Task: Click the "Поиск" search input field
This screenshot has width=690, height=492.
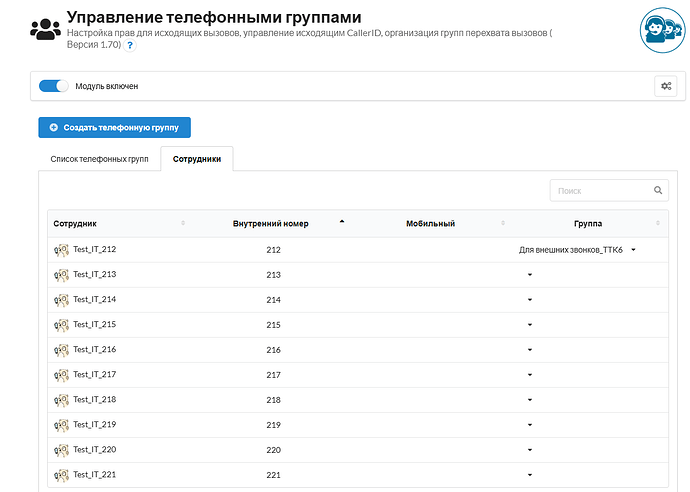Action: click(600, 190)
